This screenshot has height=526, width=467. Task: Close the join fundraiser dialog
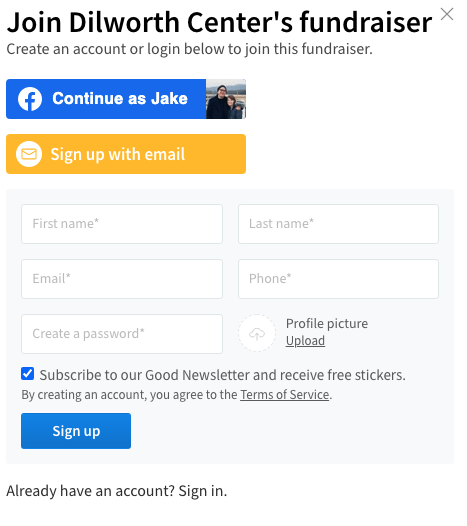coord(447,14)
